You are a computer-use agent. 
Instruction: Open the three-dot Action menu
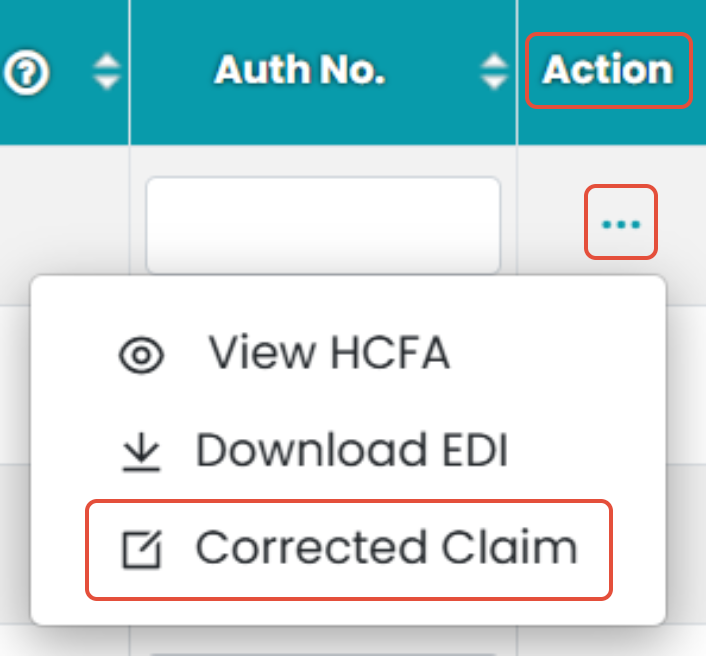click(620, 224)
